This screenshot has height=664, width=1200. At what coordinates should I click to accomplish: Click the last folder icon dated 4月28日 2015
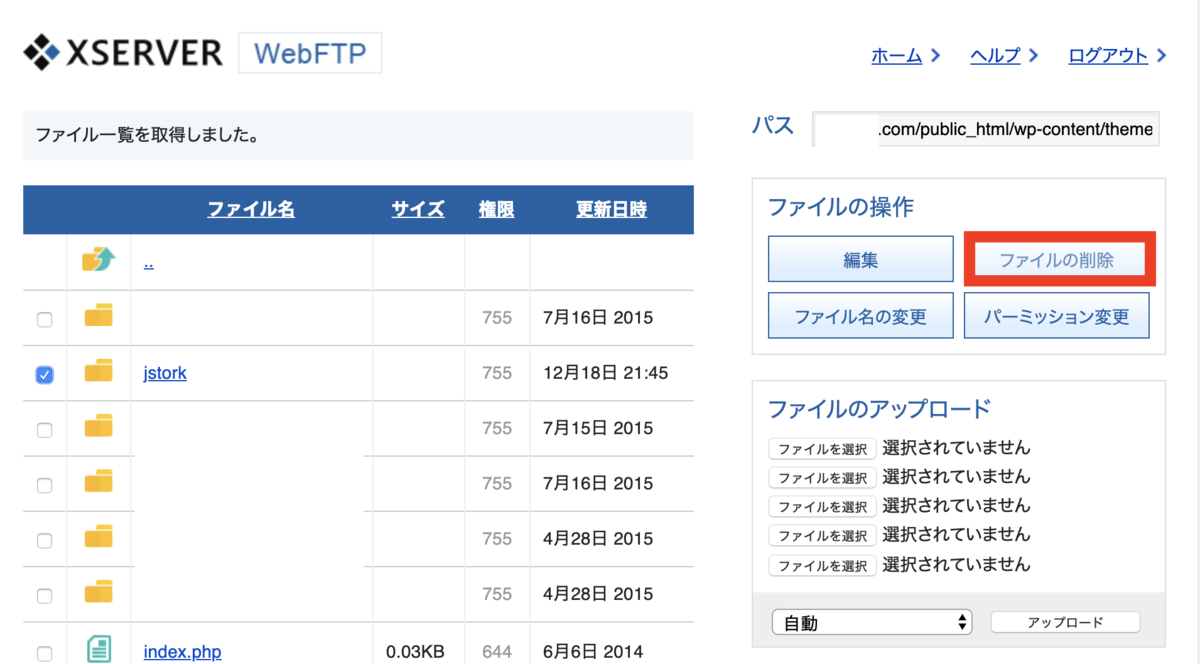click(x=98, y=592)
